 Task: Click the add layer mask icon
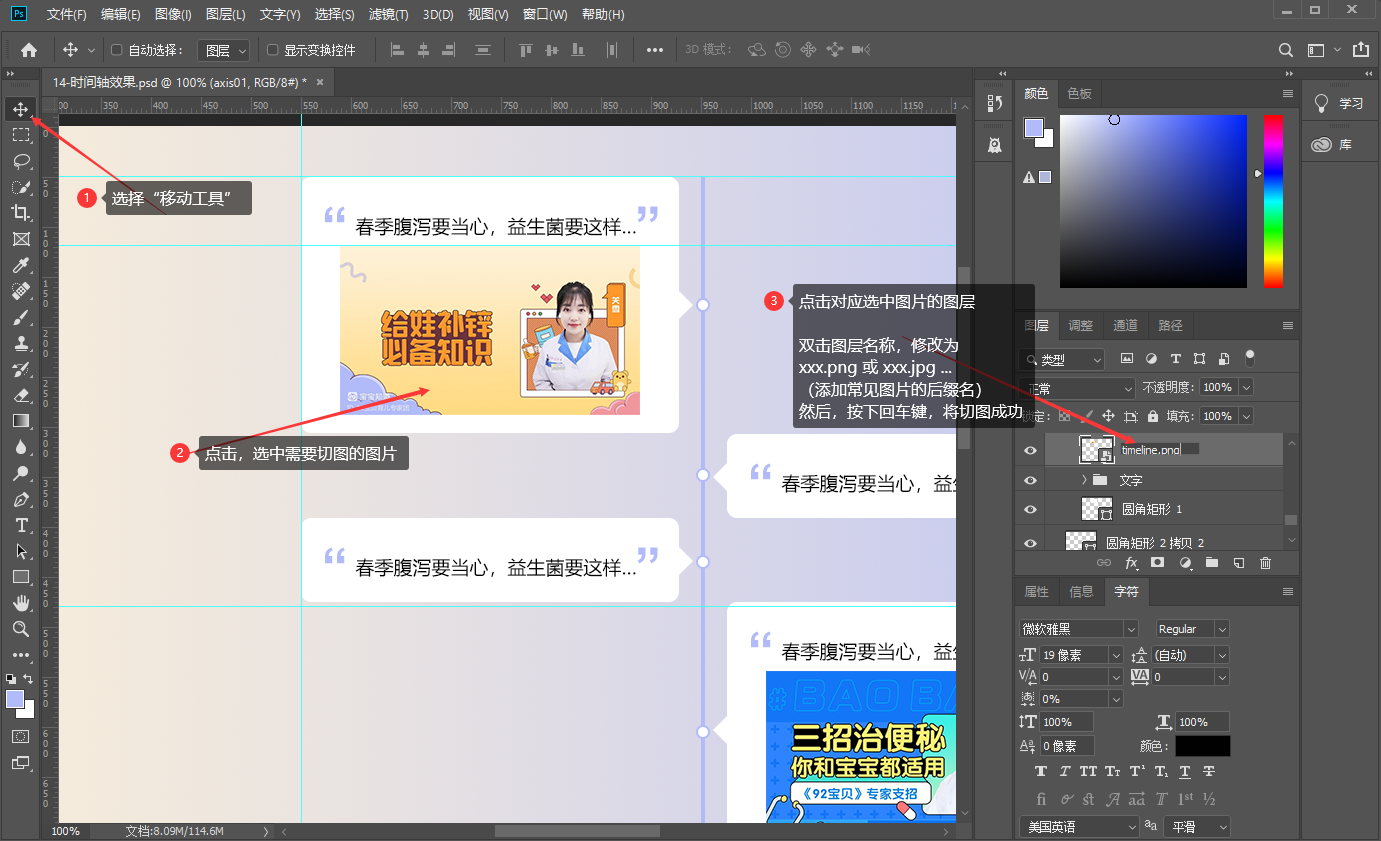[1158, 563]
